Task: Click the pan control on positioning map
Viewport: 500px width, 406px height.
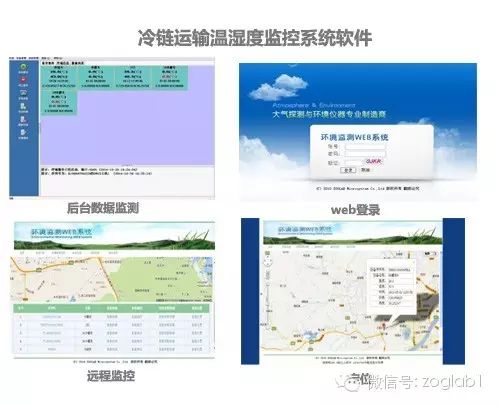Action: point(267,262)
